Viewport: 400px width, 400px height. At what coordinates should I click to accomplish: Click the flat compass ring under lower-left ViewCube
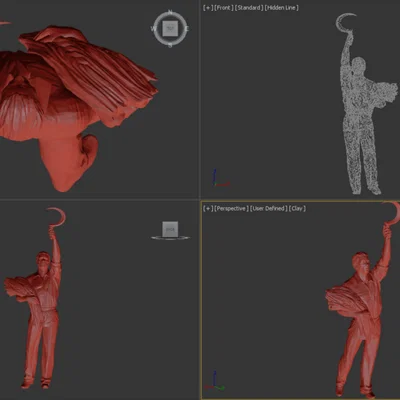coord(170,238)
